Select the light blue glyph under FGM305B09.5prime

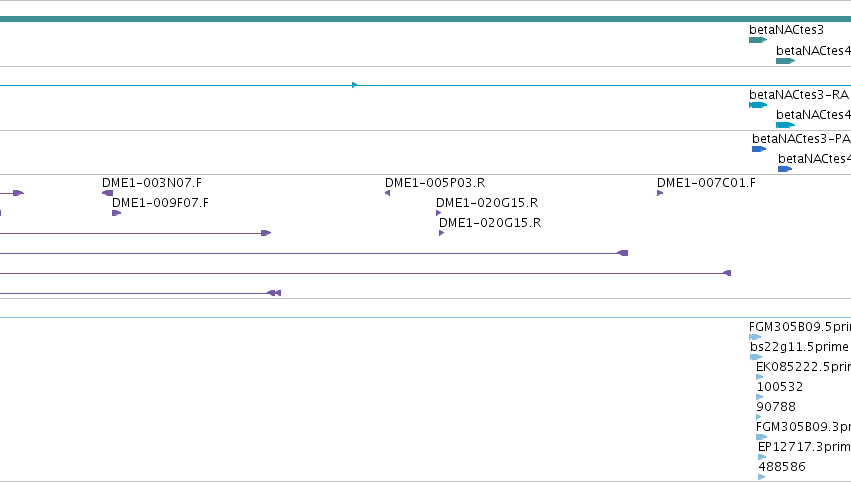coord(754,337)
